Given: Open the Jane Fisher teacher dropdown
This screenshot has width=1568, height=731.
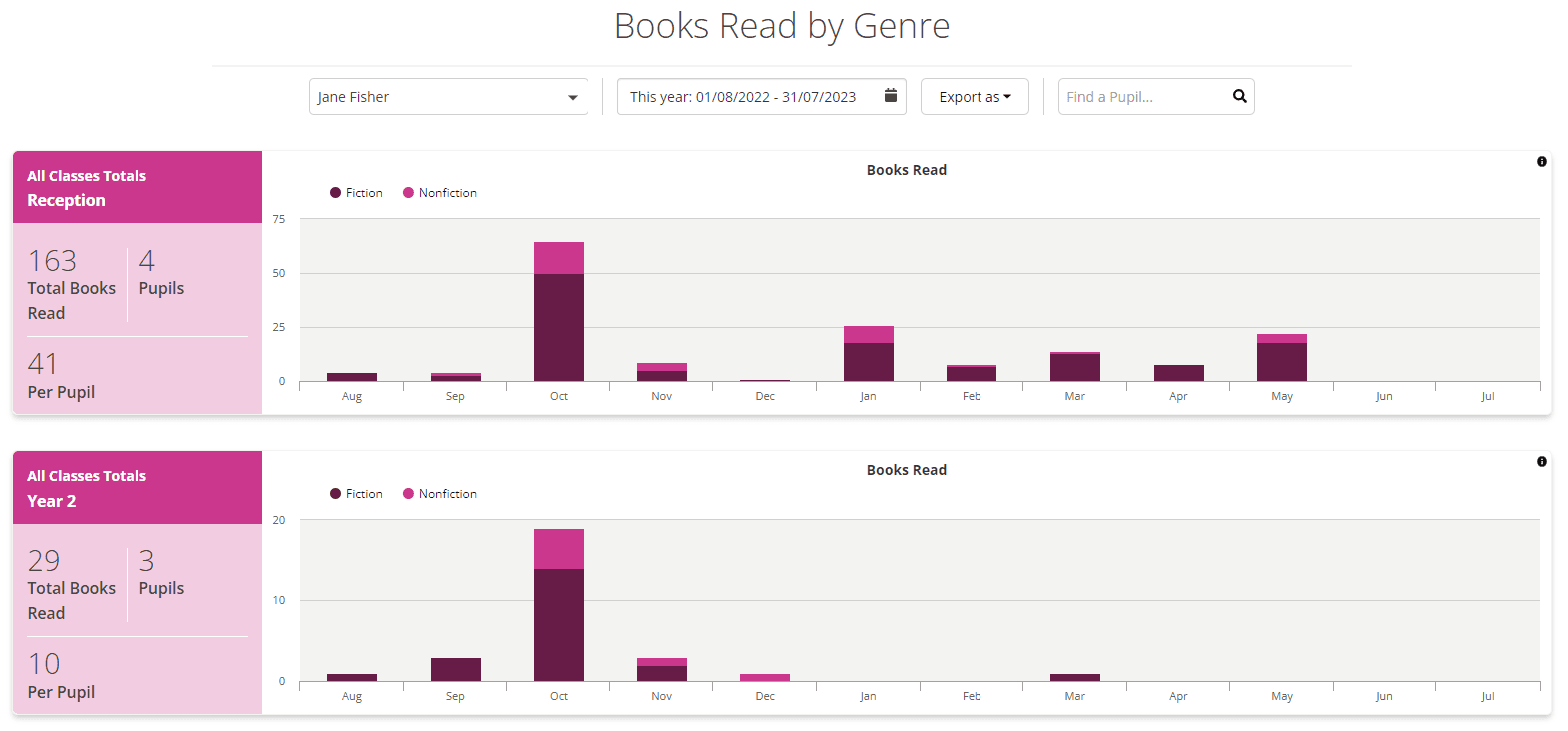Looking at the screenshot, I should pos(448,97).
